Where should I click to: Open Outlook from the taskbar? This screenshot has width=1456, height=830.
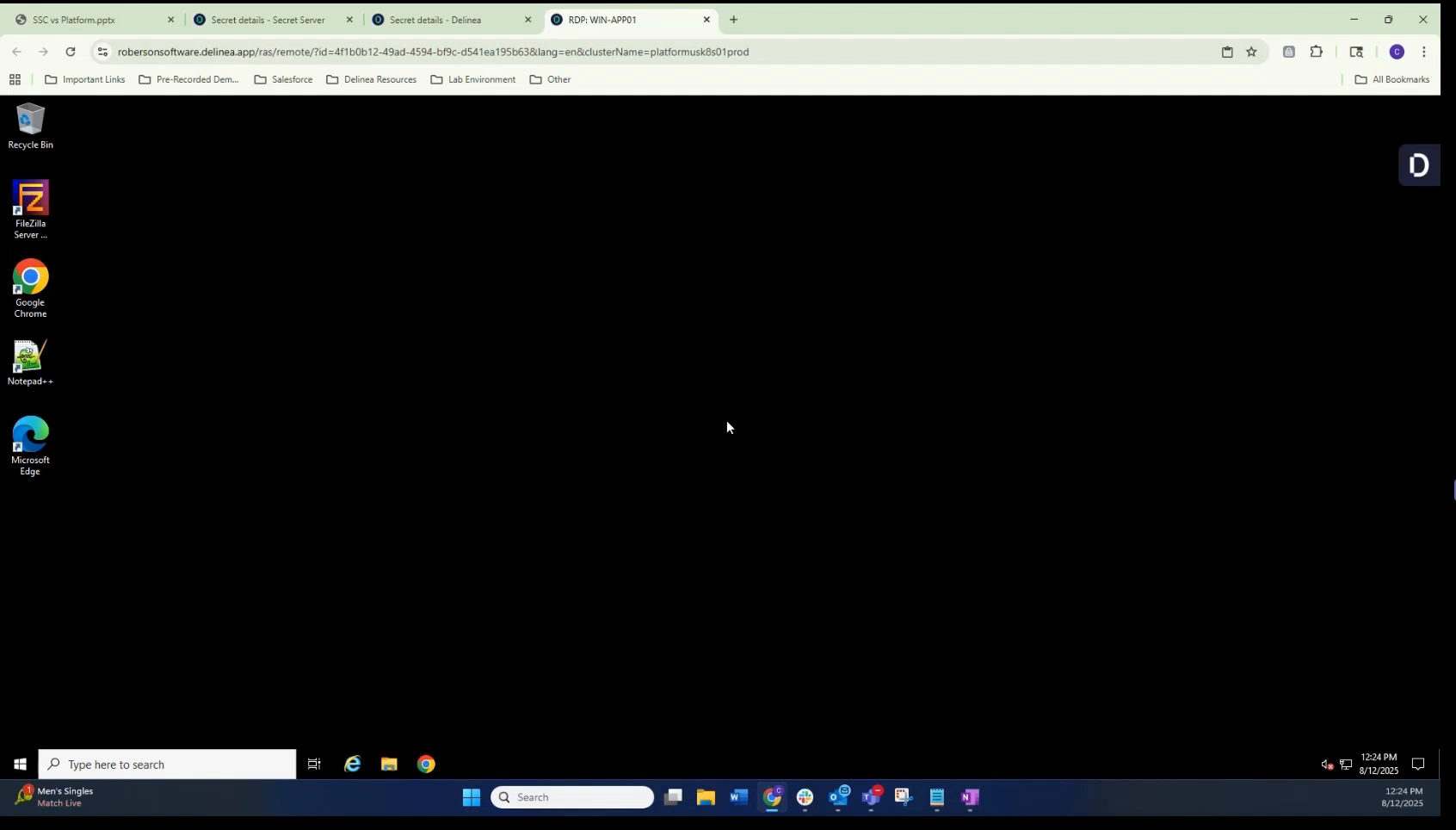tap(839, 797)
